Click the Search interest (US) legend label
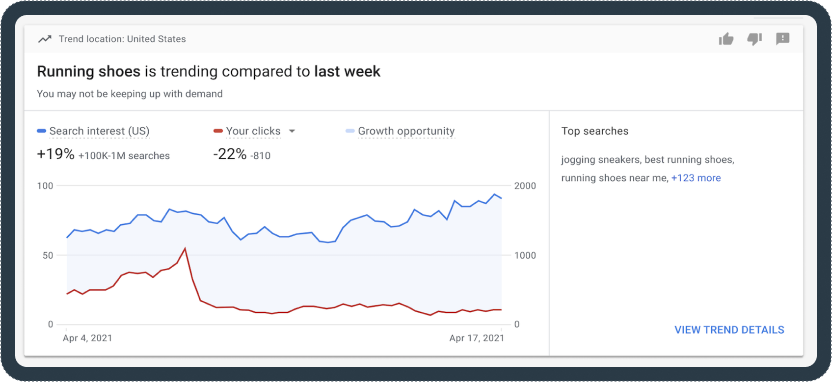Viewport: 832px width, 382px height. pyautogui.click(x=99, y=131)
